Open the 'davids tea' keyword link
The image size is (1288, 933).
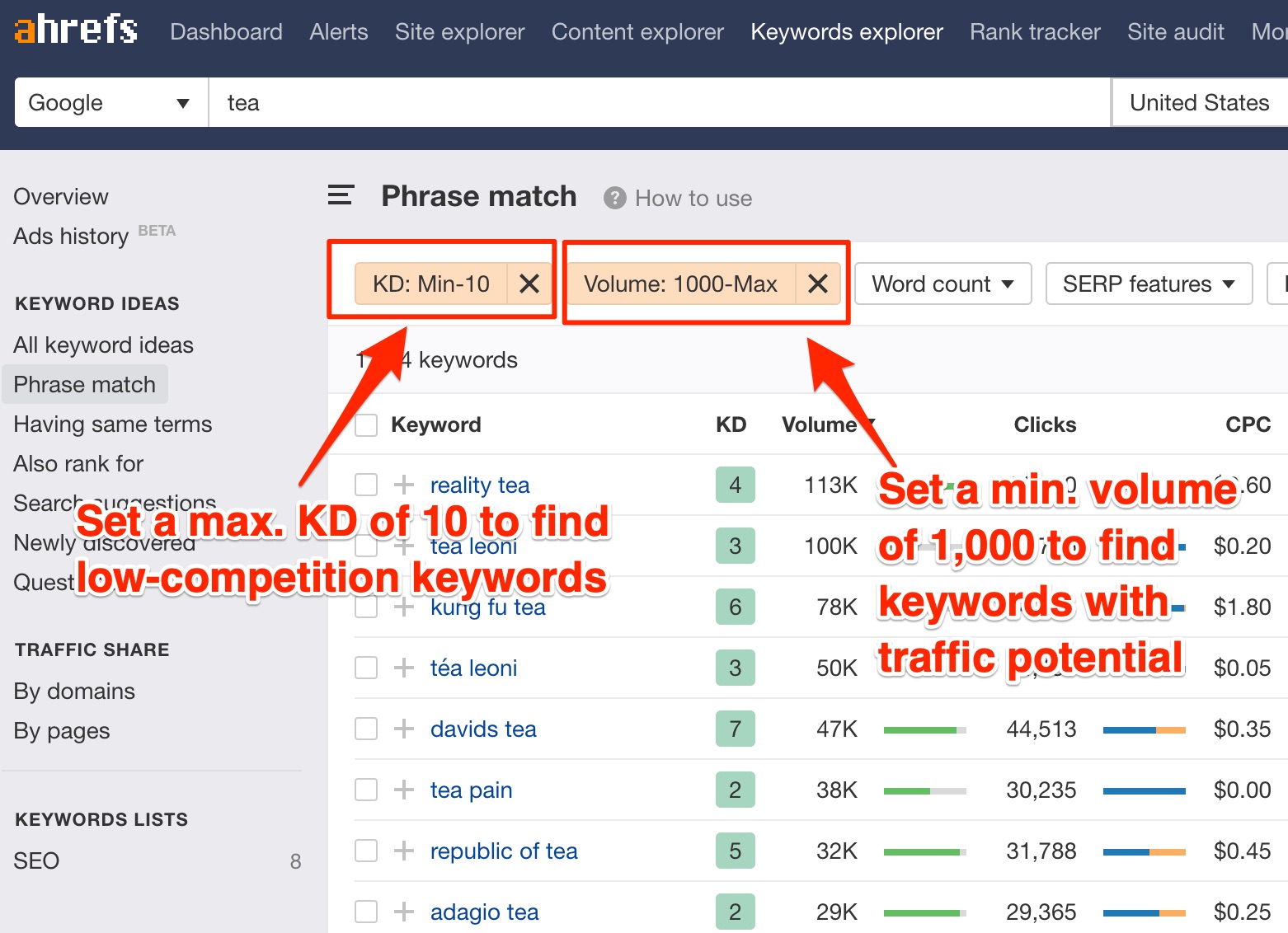483,729
